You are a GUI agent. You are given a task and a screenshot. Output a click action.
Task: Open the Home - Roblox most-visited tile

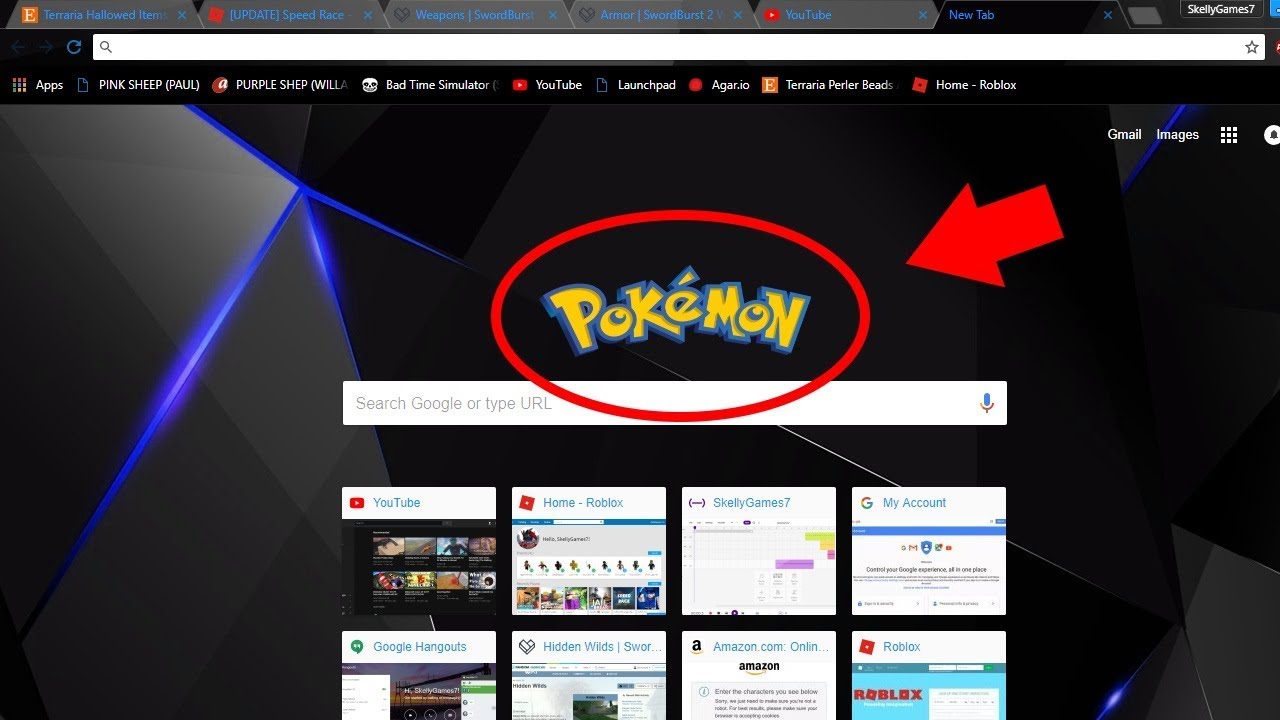pos(589,551)
